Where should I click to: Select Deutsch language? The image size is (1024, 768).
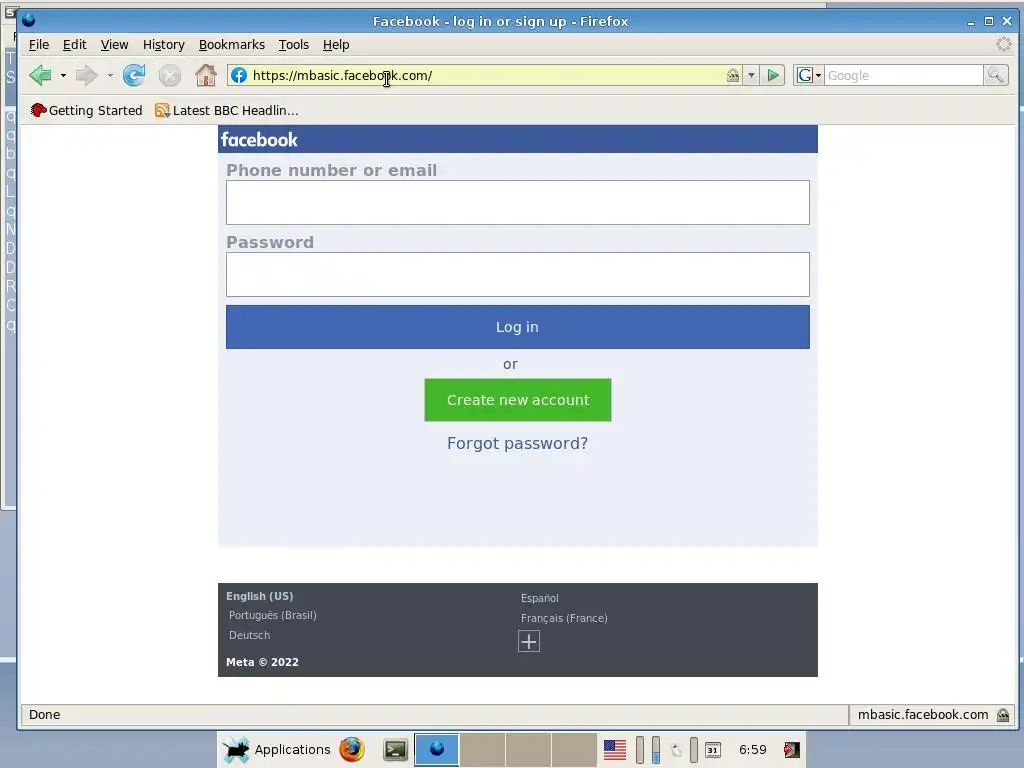click(x=249, y=635)
